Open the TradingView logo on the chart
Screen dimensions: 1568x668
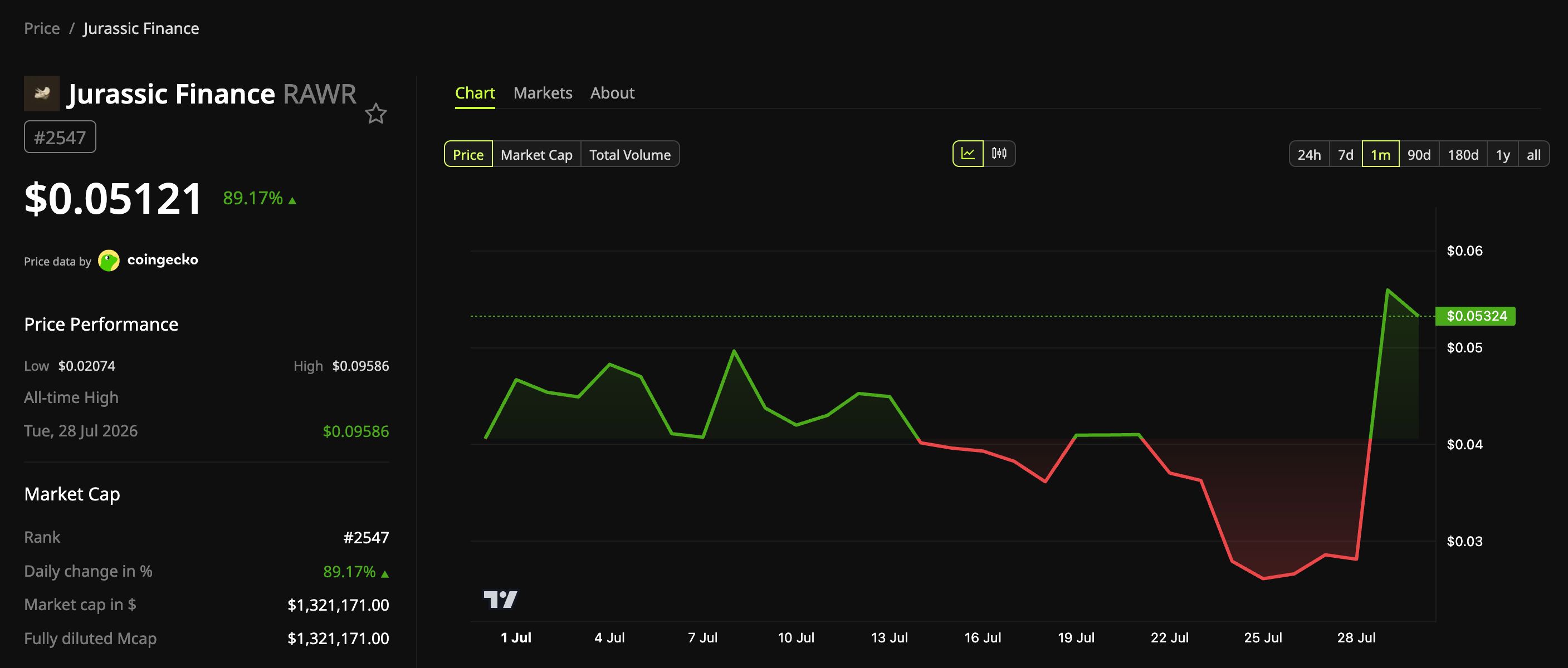click(x=500, y=600)
